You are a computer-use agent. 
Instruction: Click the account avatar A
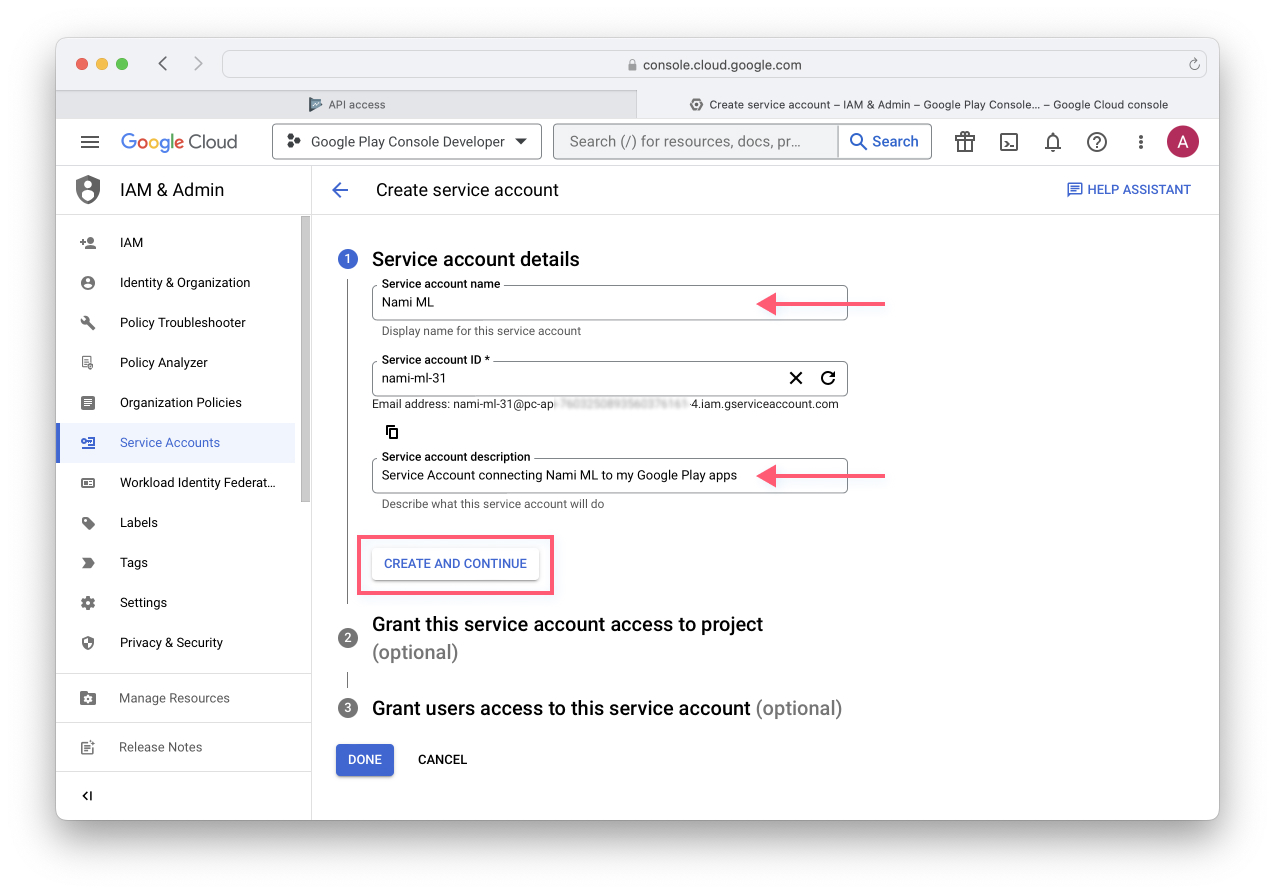point(1183,142)
